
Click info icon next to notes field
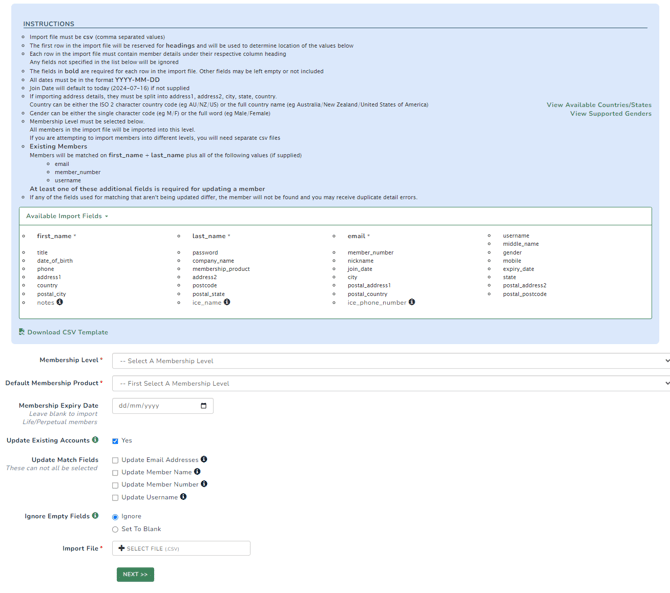[60, 302]
